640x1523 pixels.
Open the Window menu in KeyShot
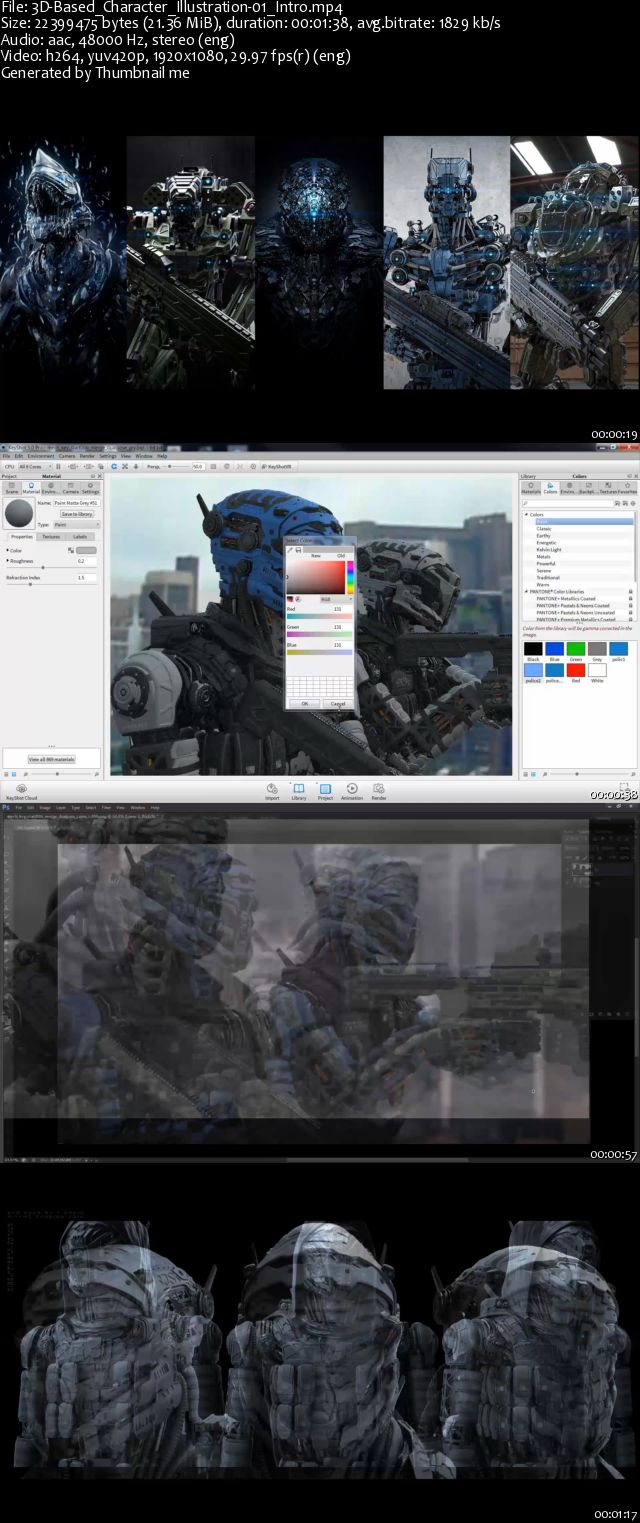[142, 456]
